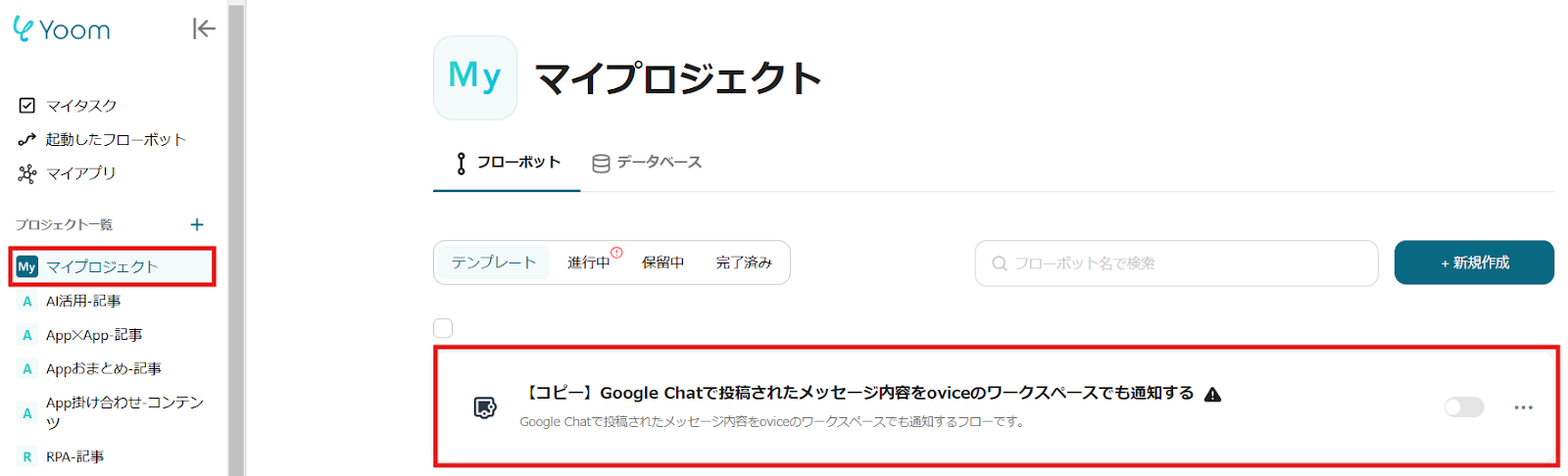This screenshot has height=476, width=1568.
Task: Click the warning triangle beside the flowbot title
Action: [x=1212, y=394]
